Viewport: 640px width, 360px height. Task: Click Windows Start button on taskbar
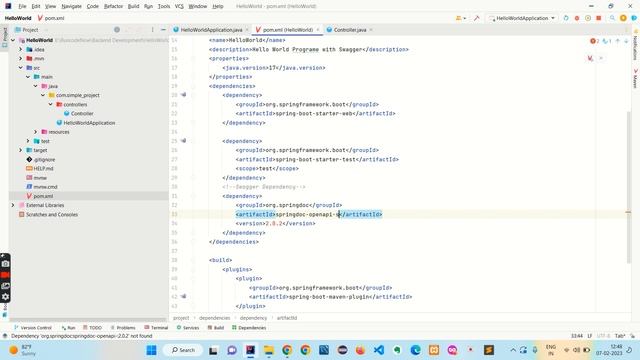tap(151, 350)
